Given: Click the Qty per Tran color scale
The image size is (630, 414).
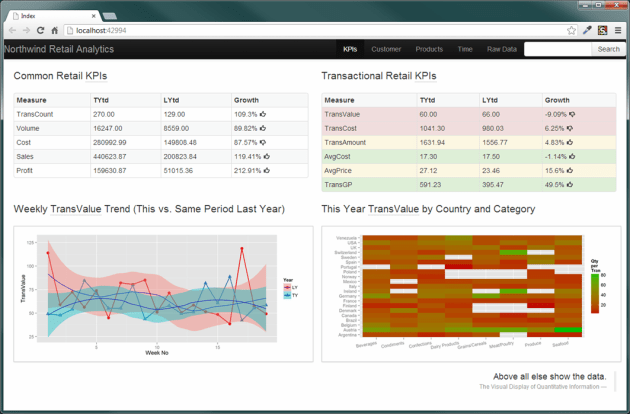Looking at the screenshot, I should coord(595,293).
